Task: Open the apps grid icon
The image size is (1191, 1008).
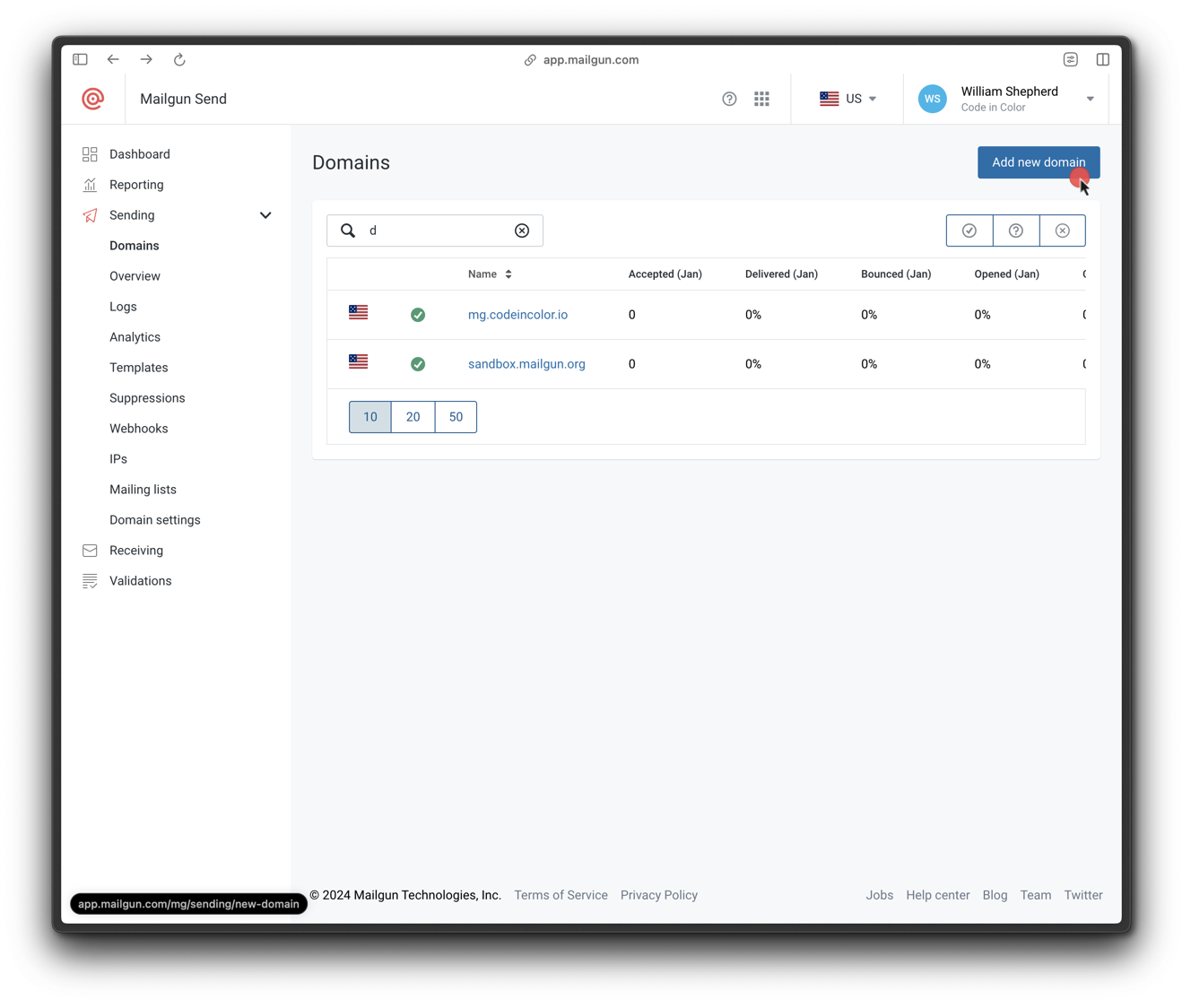Action: point(761,99)
